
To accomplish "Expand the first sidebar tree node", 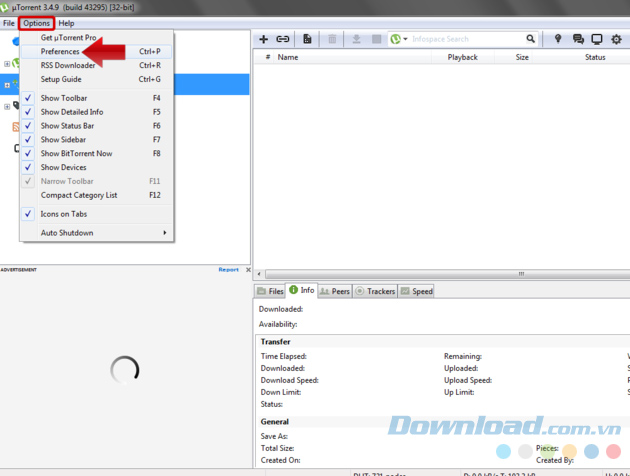I will (7, 64).
